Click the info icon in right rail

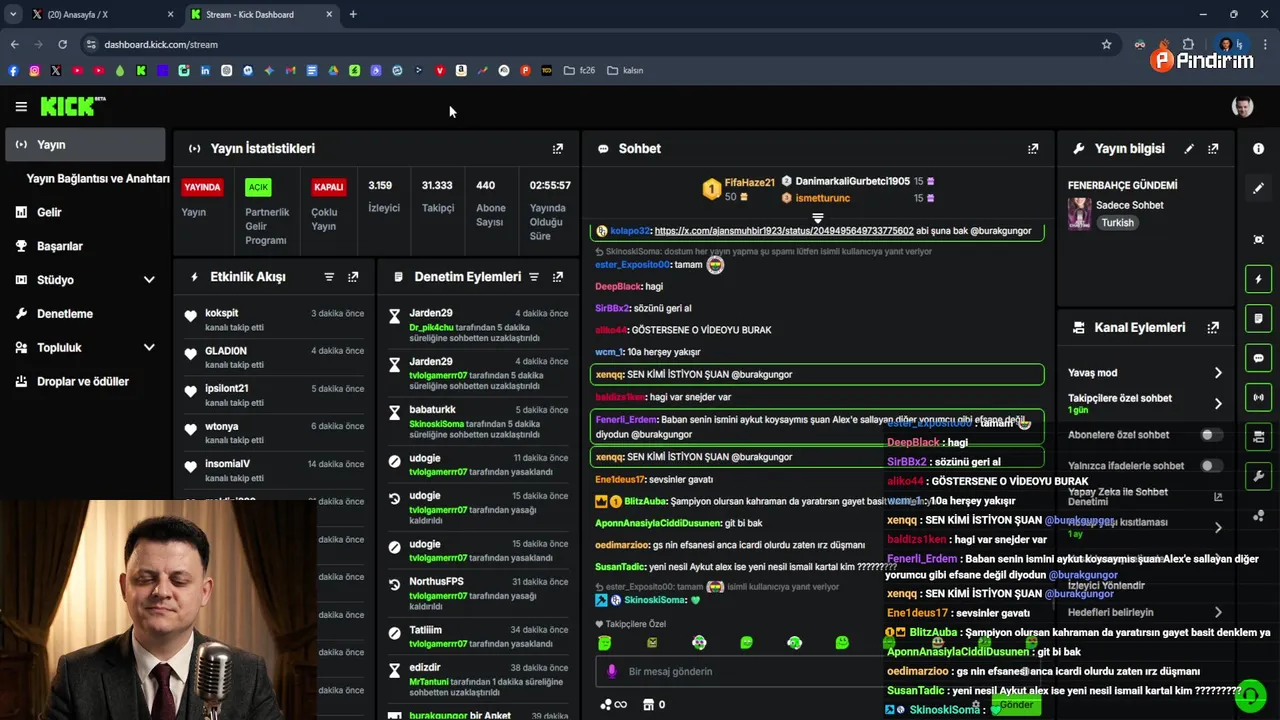(1258, 148)
